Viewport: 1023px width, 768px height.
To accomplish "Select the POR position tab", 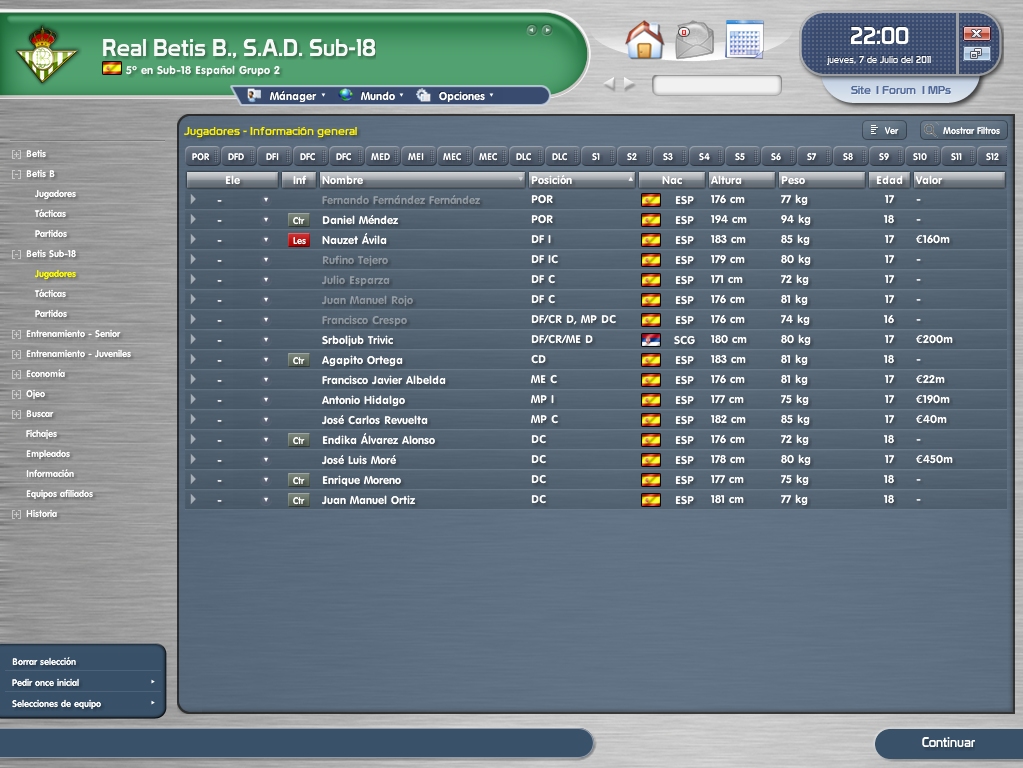I will click(201, 157).
